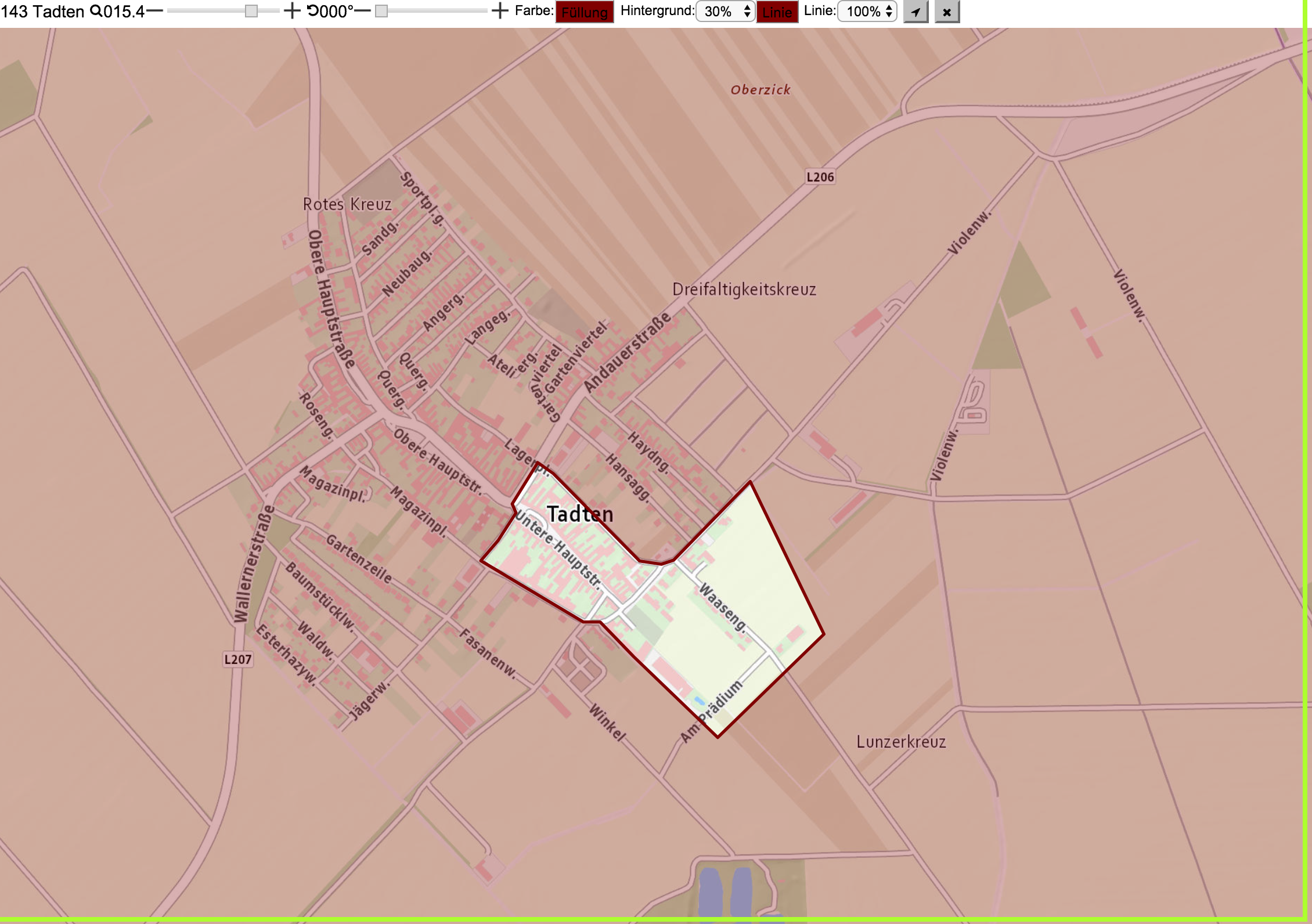Increase rotation with the plus sign

500,11
